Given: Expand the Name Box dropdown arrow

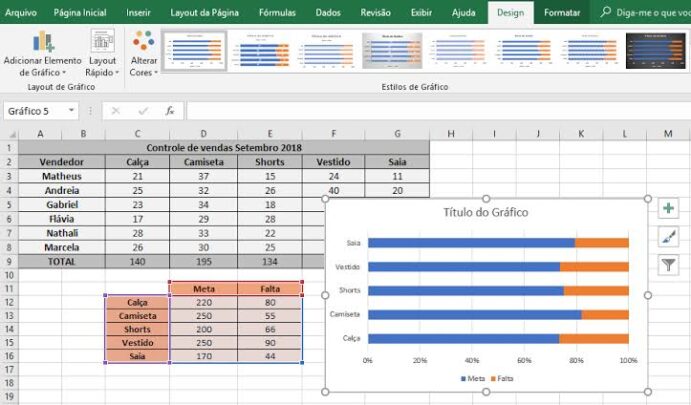Looking at the screenshot, I should click(71, 110).
